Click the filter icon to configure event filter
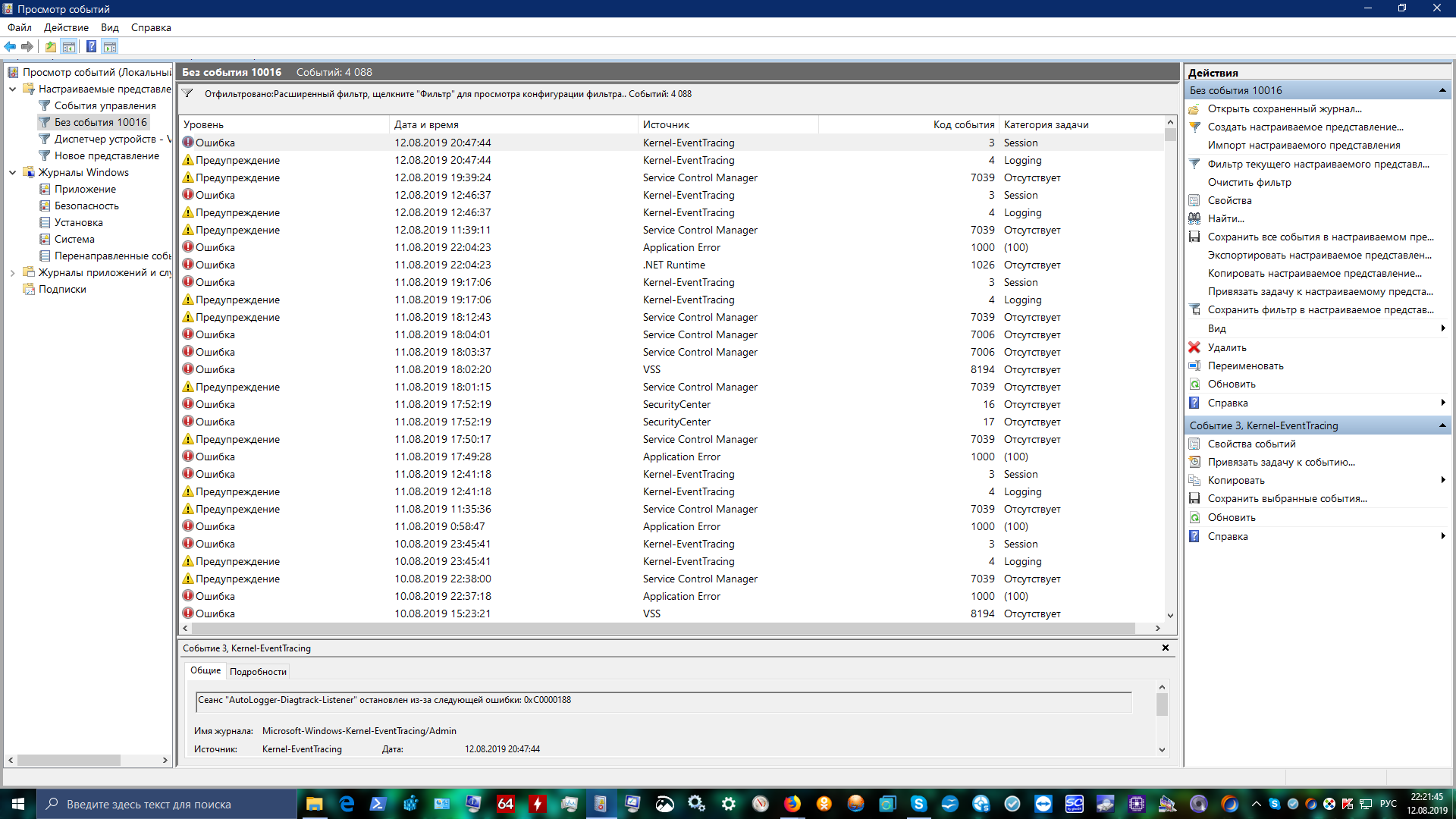The width and height of the screenshot is (1456, 819). tap(189, 93)
